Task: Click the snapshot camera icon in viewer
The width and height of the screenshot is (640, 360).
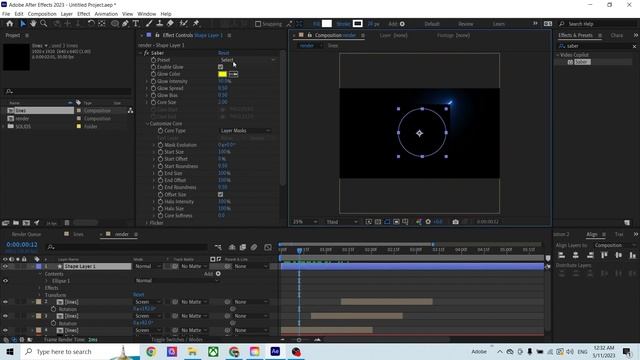Action: (x=456, y=222)
